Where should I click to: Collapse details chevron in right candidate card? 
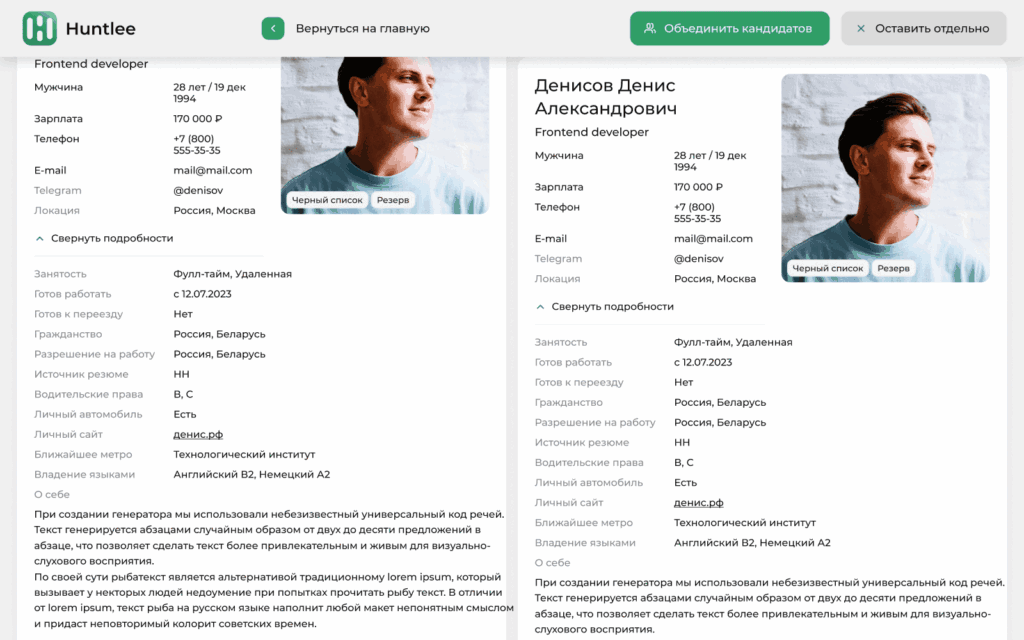point(540,306)
